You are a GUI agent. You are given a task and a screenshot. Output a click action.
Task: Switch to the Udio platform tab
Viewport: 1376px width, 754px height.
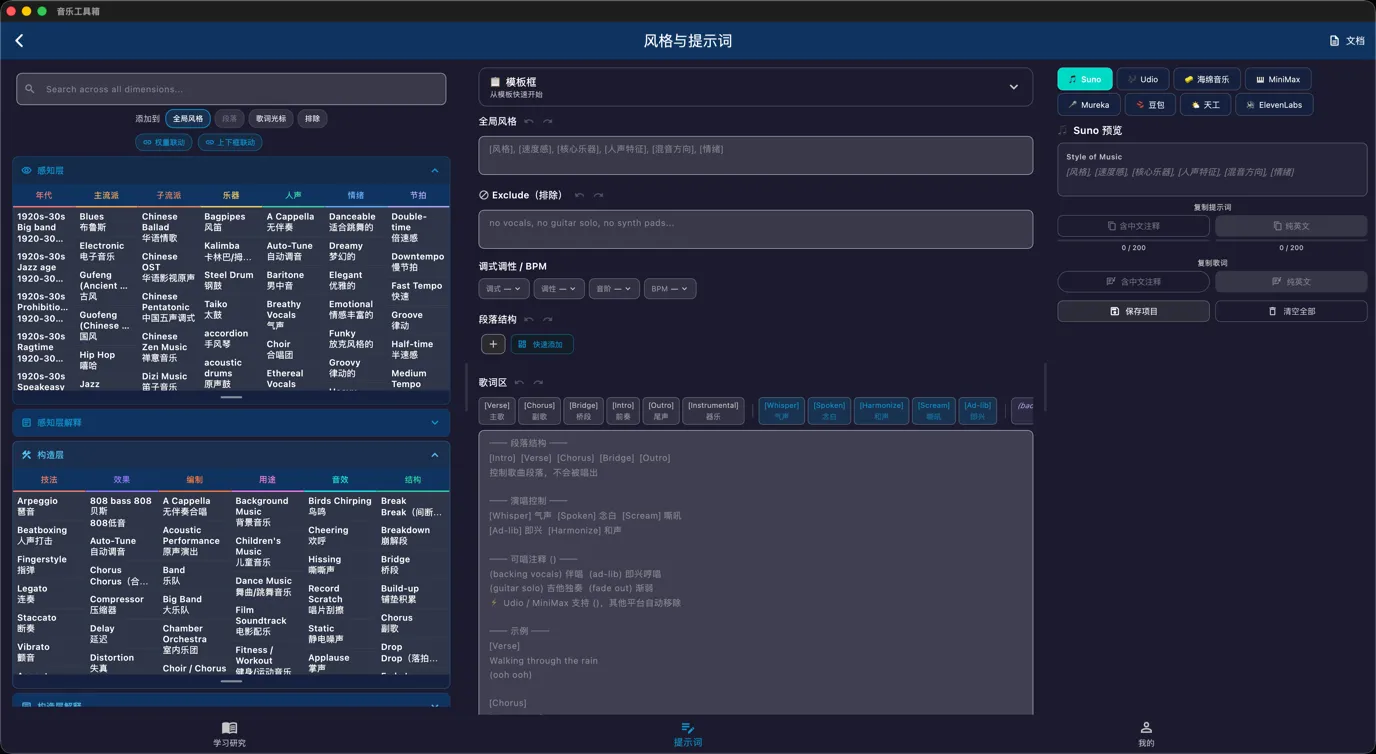1143,78
